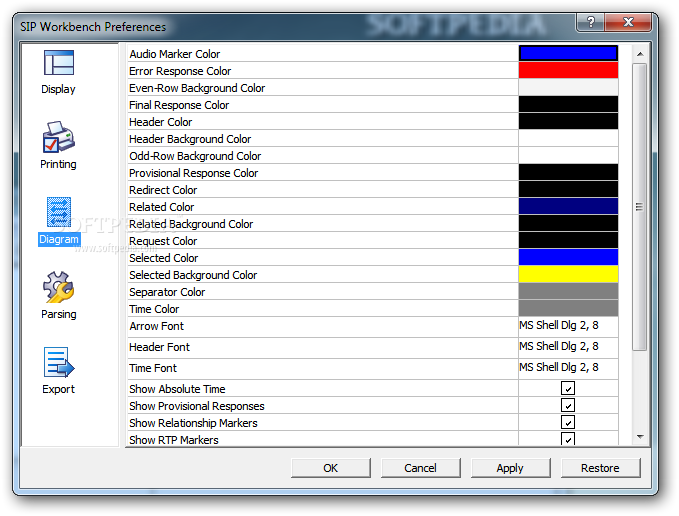
Task: Click the Cancel button
Action: (420, 468)
